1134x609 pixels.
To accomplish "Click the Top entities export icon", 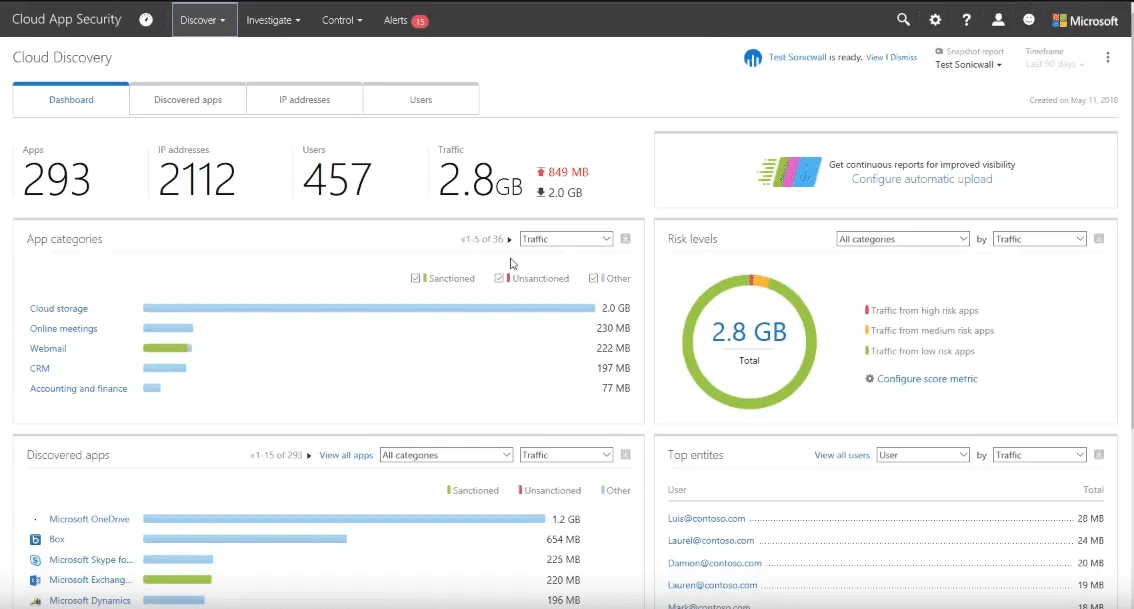I will (1099, 454).
